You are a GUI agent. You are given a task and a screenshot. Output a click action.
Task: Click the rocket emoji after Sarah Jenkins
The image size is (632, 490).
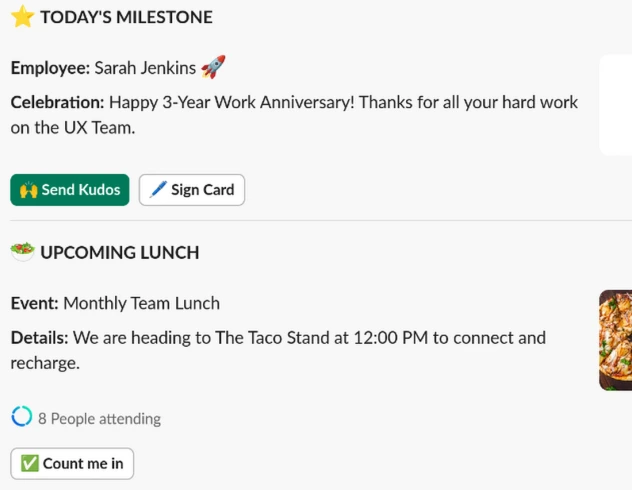(213, 68)
